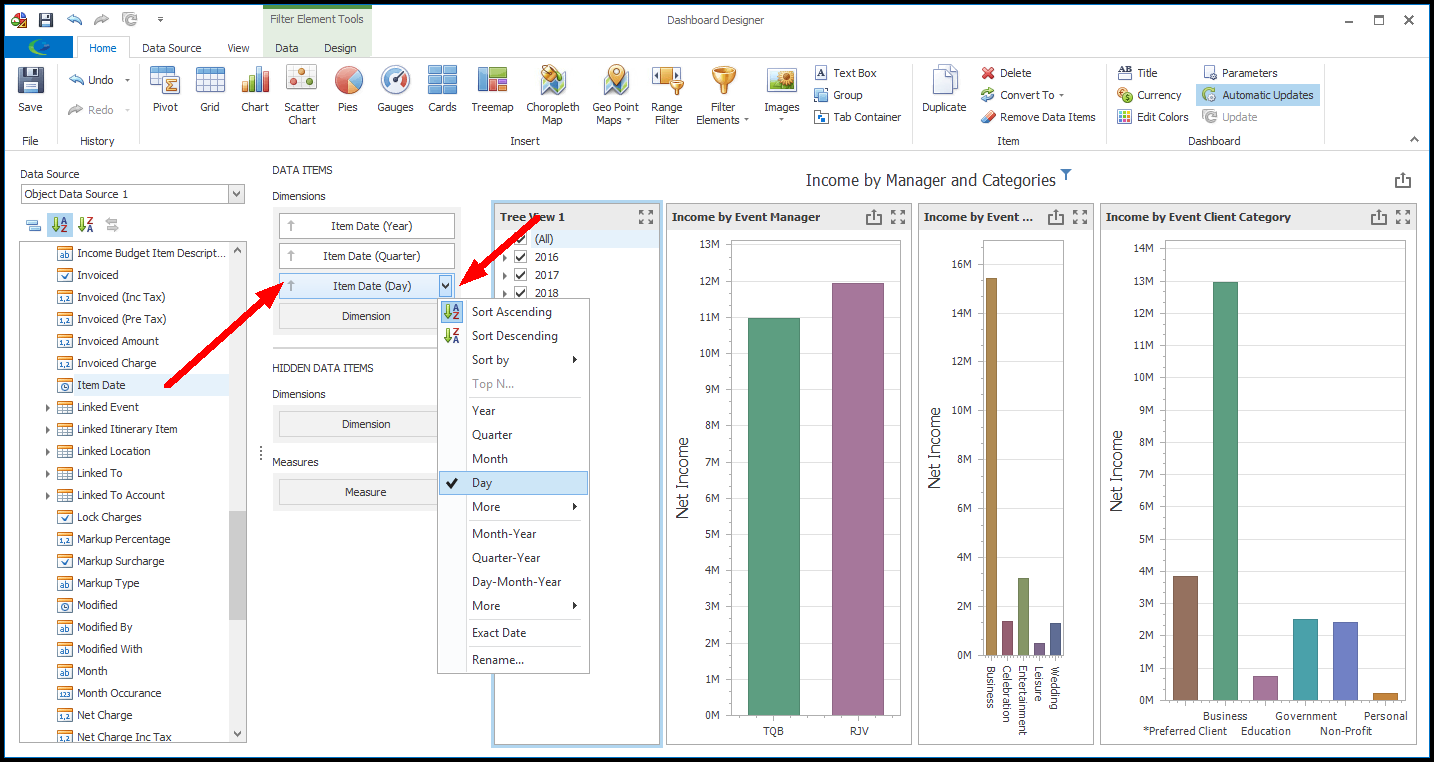Select Day-Month-Year grouping

pos(514,582)
